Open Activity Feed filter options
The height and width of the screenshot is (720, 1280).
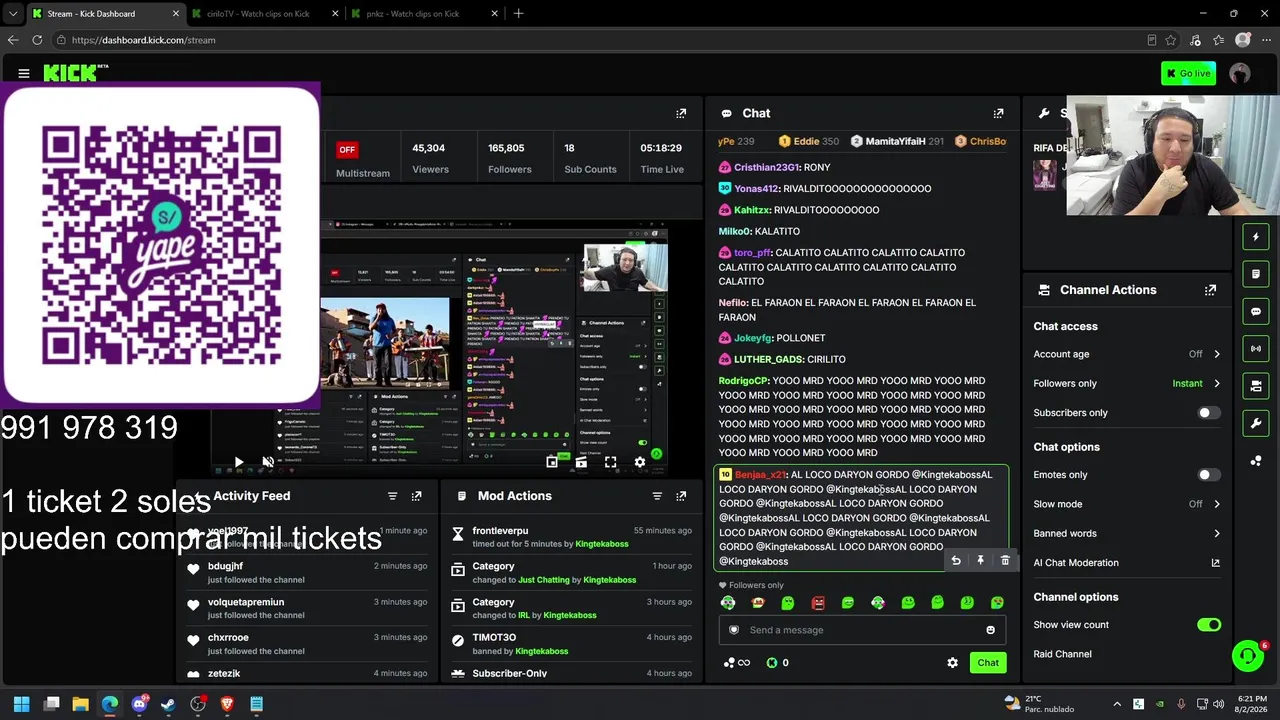[x=392, y=496]
